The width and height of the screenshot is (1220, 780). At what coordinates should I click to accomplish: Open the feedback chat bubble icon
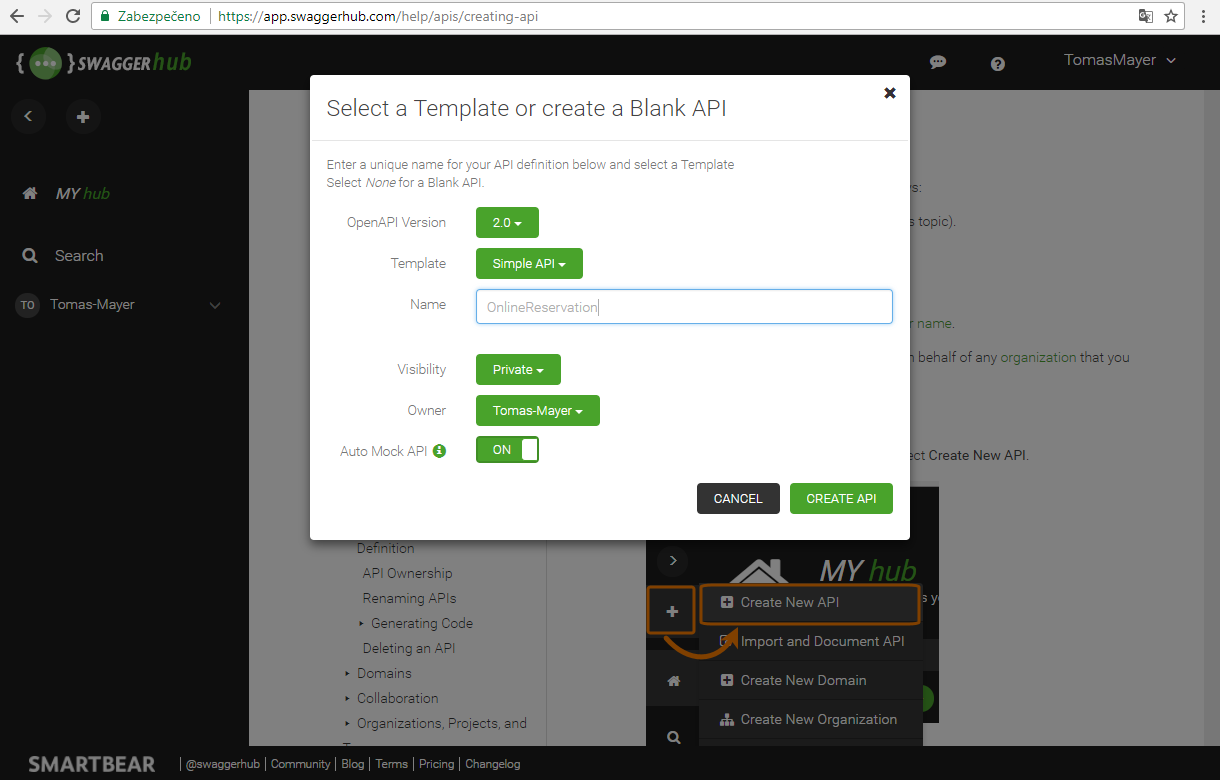938,62
